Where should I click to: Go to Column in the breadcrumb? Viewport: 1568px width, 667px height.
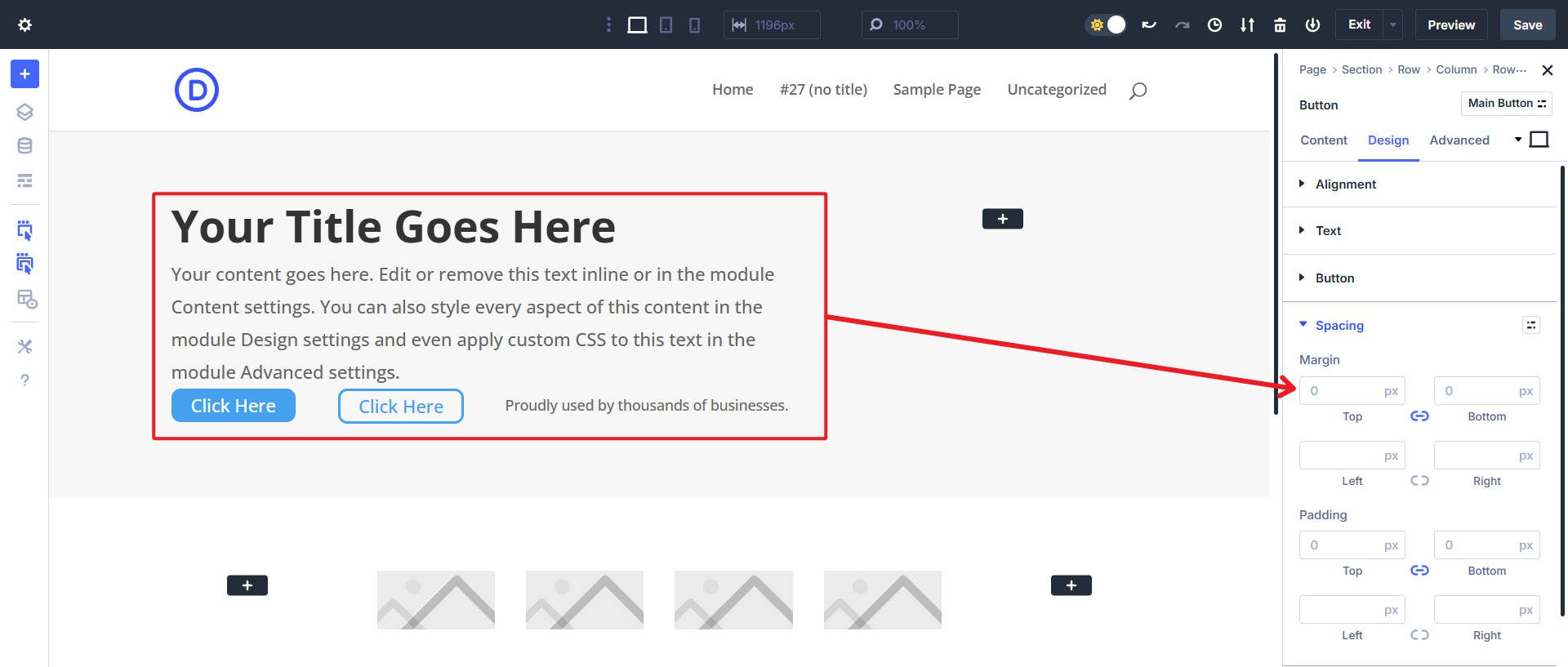tap(1456, 70)
